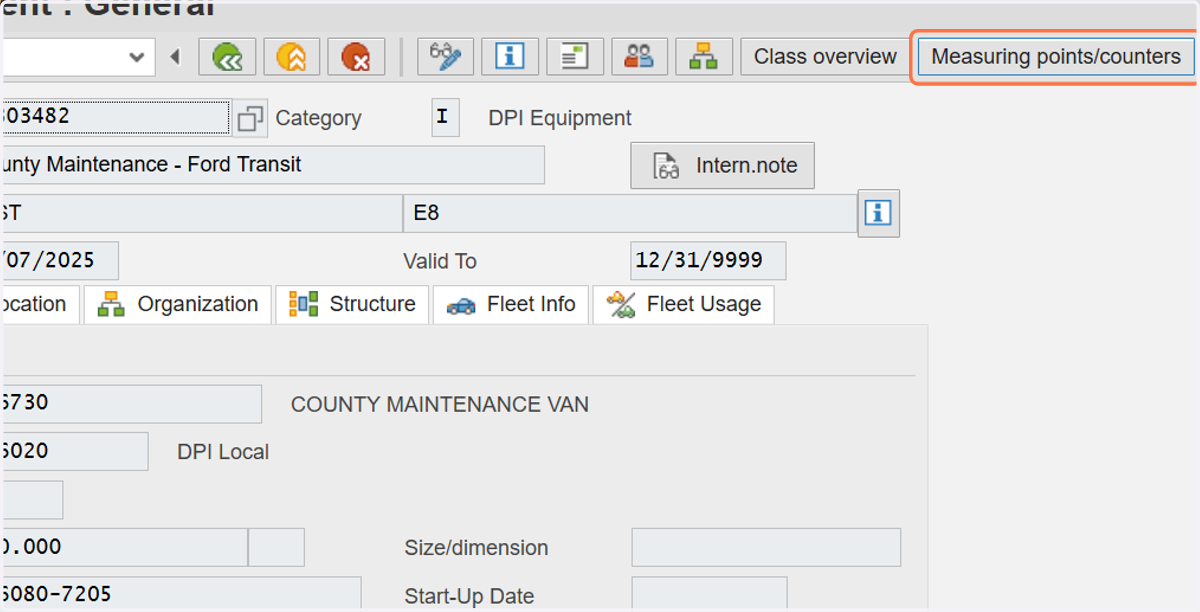Image resolution: width=1200 pixels, height=612 pixels.
Task: Click the red Cancel toolbar icon
Action: click(x=356, y=57)
